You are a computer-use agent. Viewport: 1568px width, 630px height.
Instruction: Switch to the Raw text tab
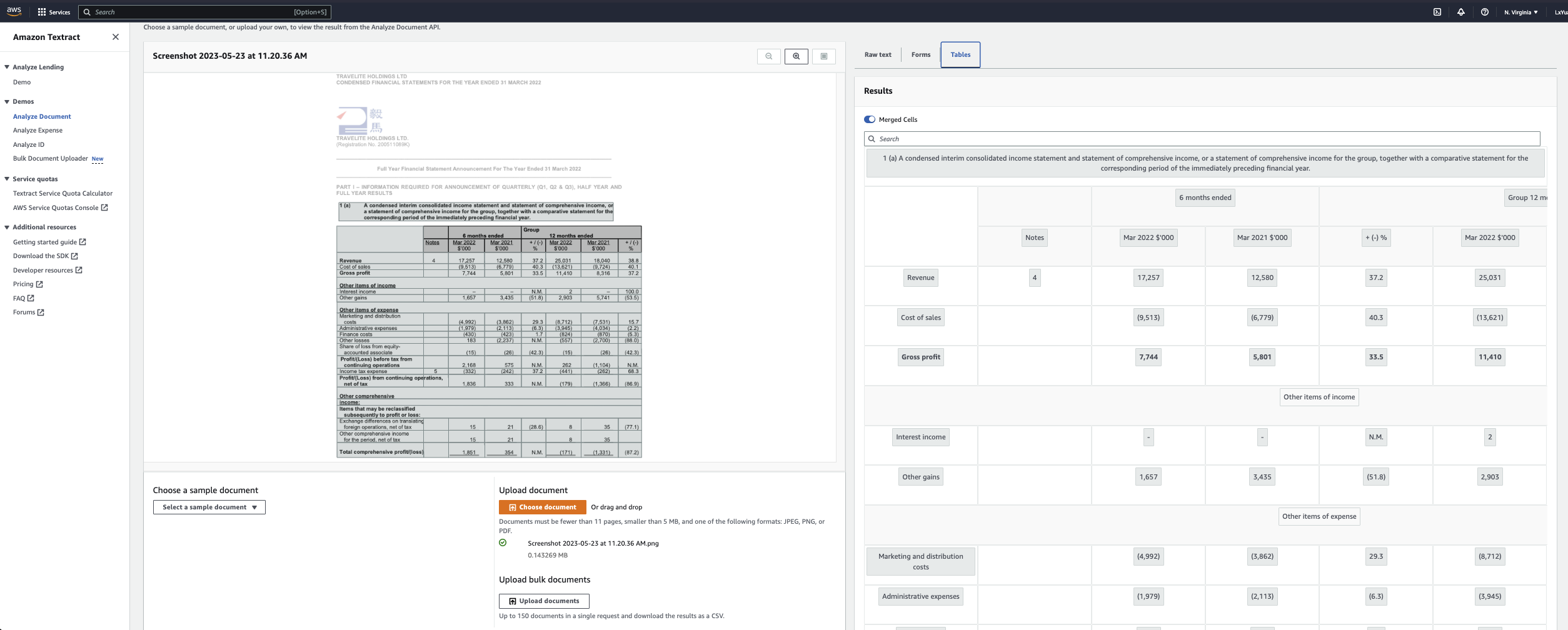878,55
